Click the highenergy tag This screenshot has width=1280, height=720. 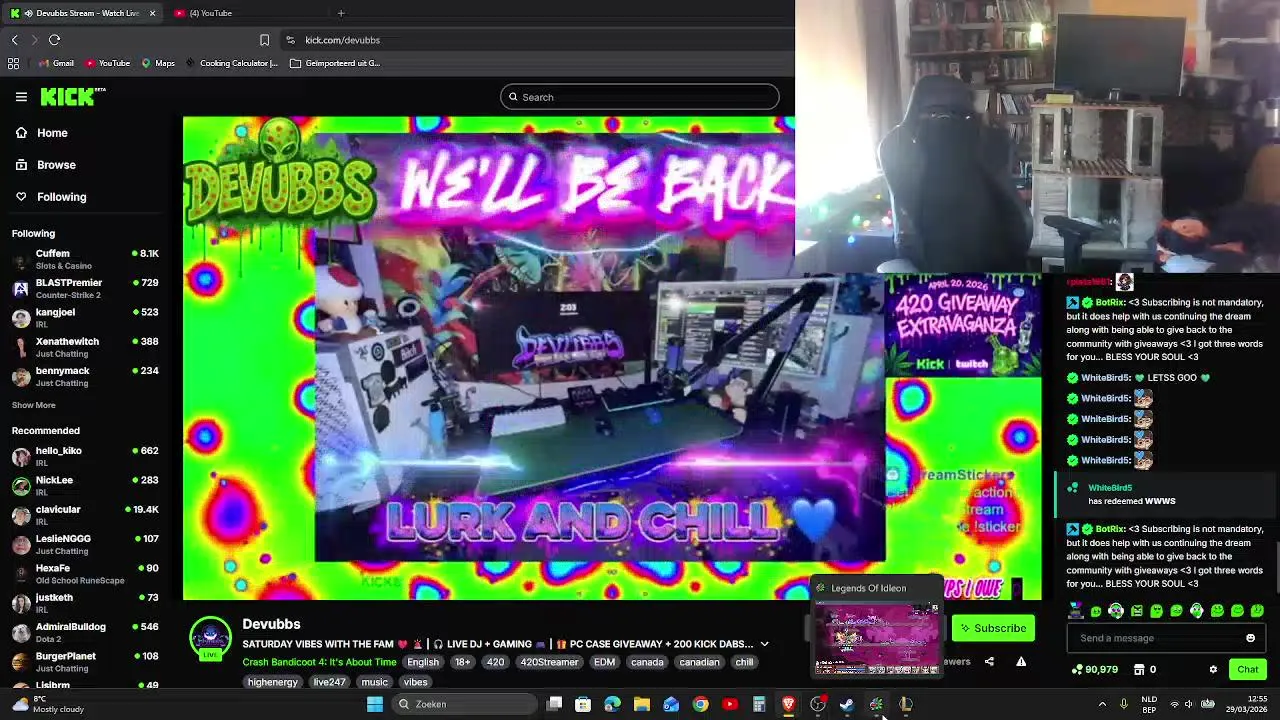click(273, 682)
